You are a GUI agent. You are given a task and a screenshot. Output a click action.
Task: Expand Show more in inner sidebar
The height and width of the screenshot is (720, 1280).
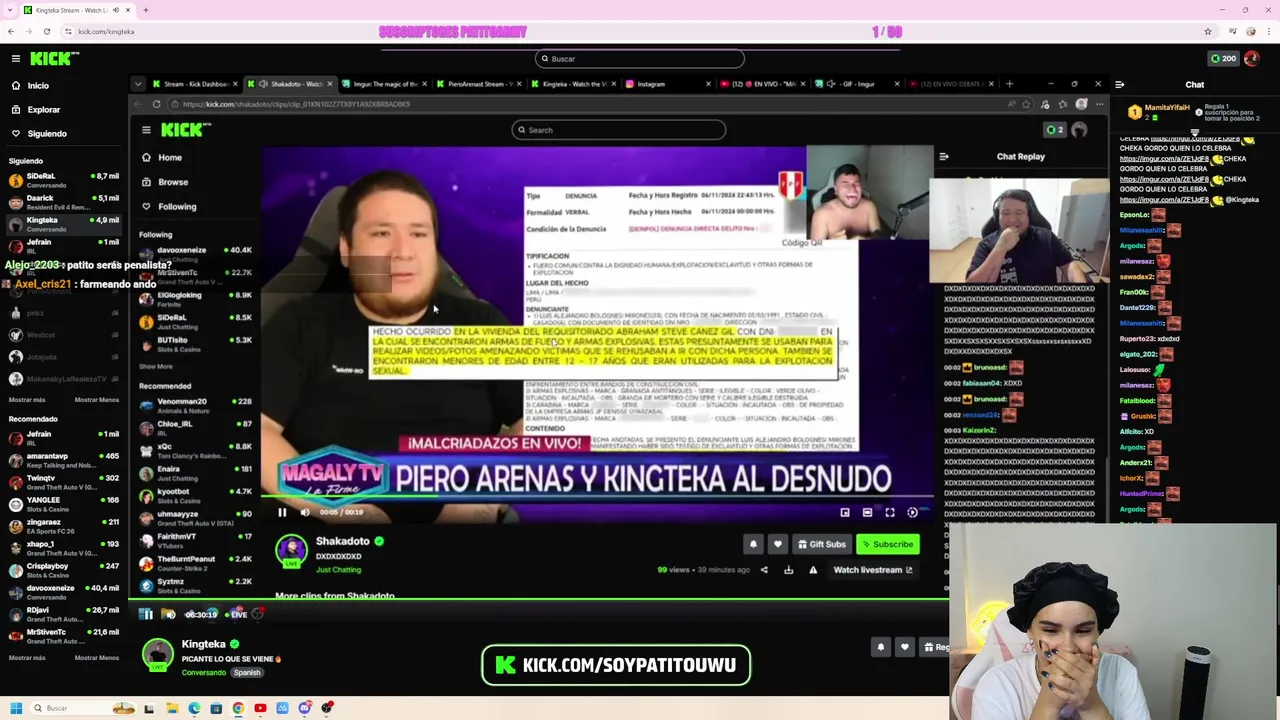point(156,367)
